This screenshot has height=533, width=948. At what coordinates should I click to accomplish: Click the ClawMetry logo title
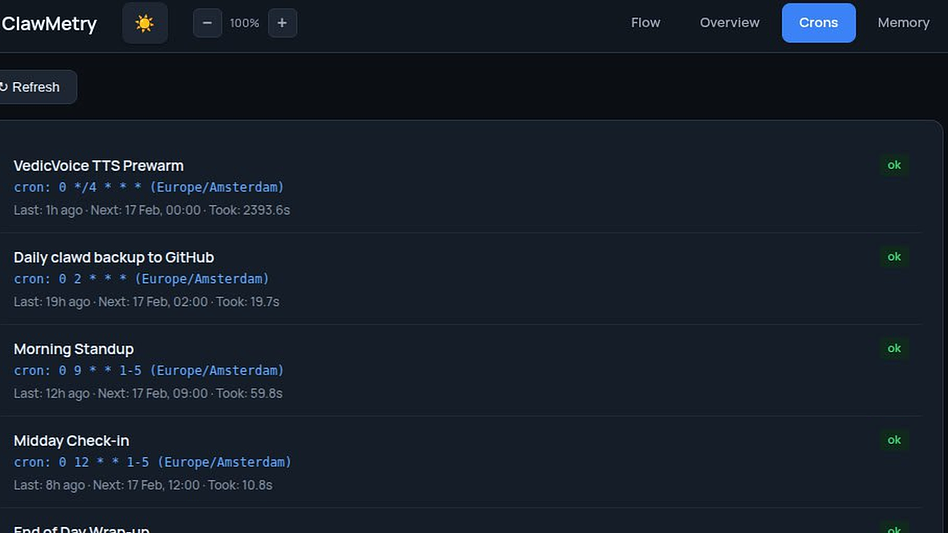(x=49, y=24)
